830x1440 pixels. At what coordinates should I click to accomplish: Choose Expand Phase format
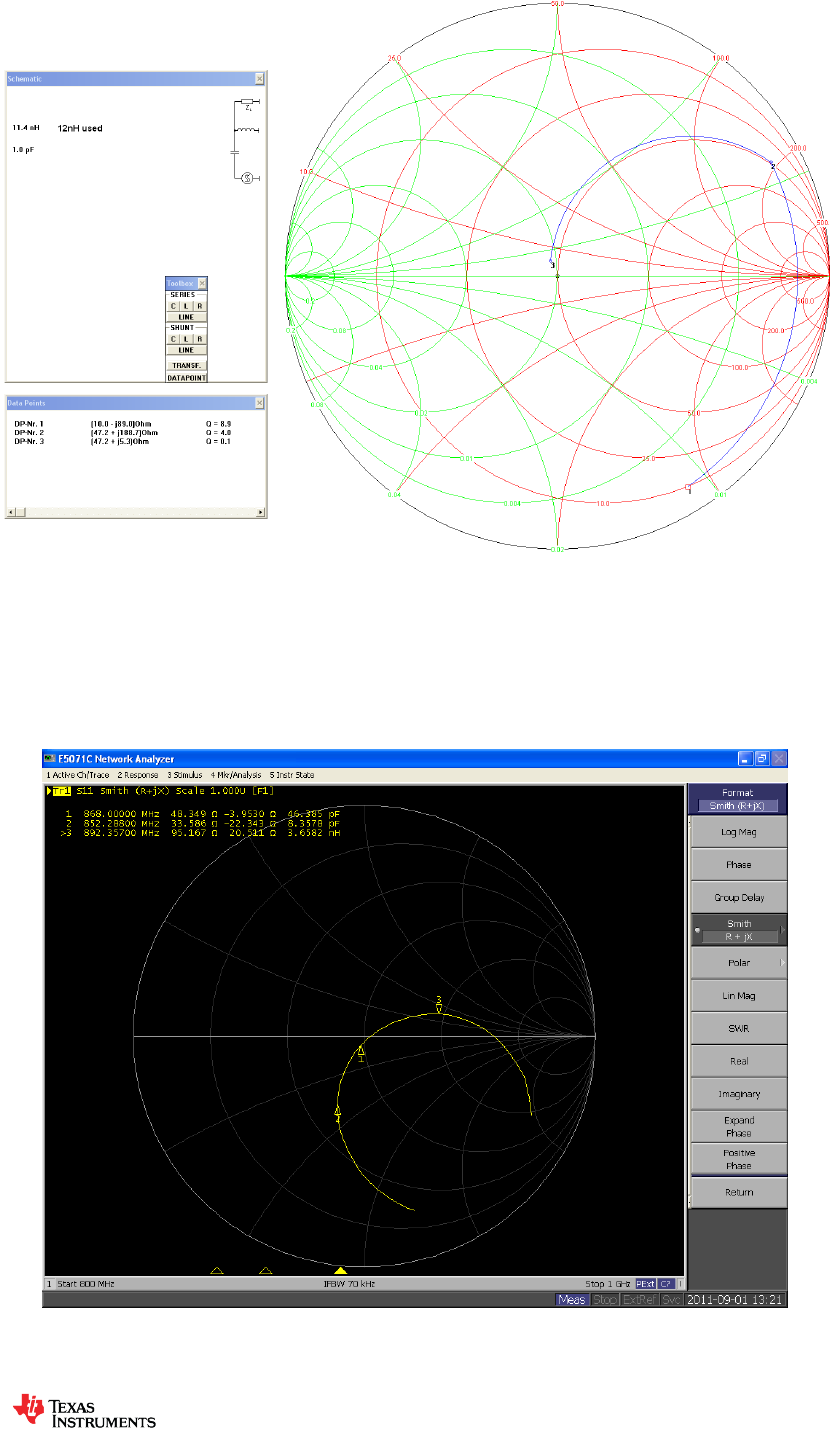pos(738,1127)
